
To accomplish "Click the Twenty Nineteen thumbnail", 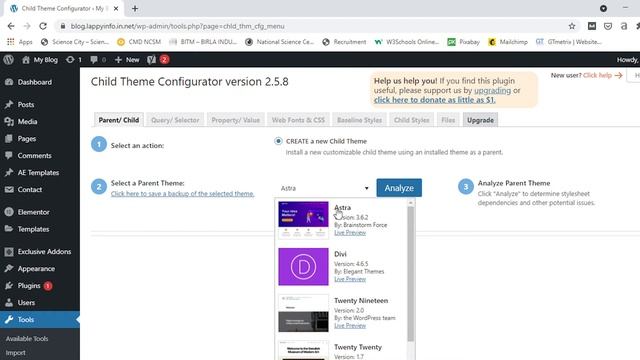I will click(303, 313).
